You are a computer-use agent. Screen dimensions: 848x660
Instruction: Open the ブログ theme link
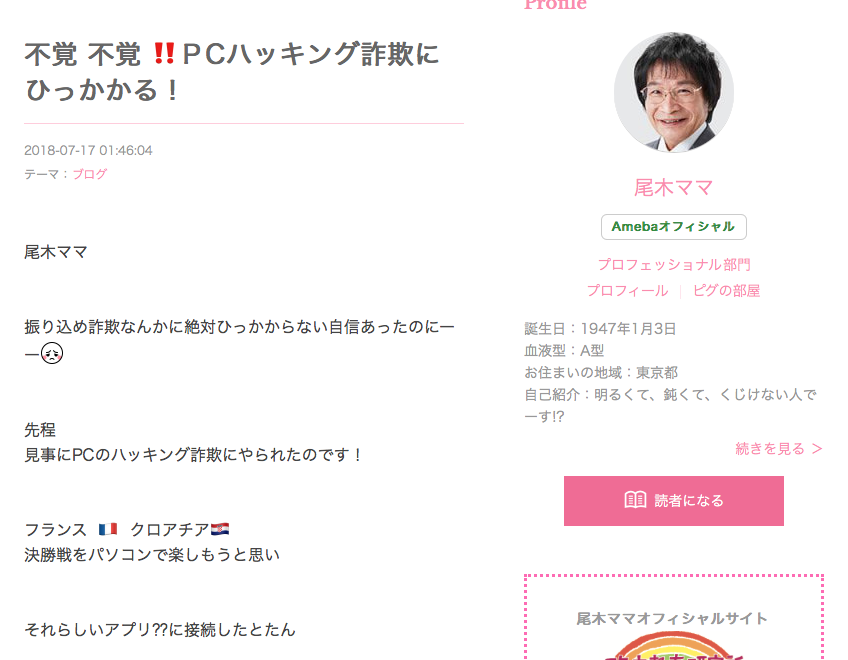pos(90,174)
